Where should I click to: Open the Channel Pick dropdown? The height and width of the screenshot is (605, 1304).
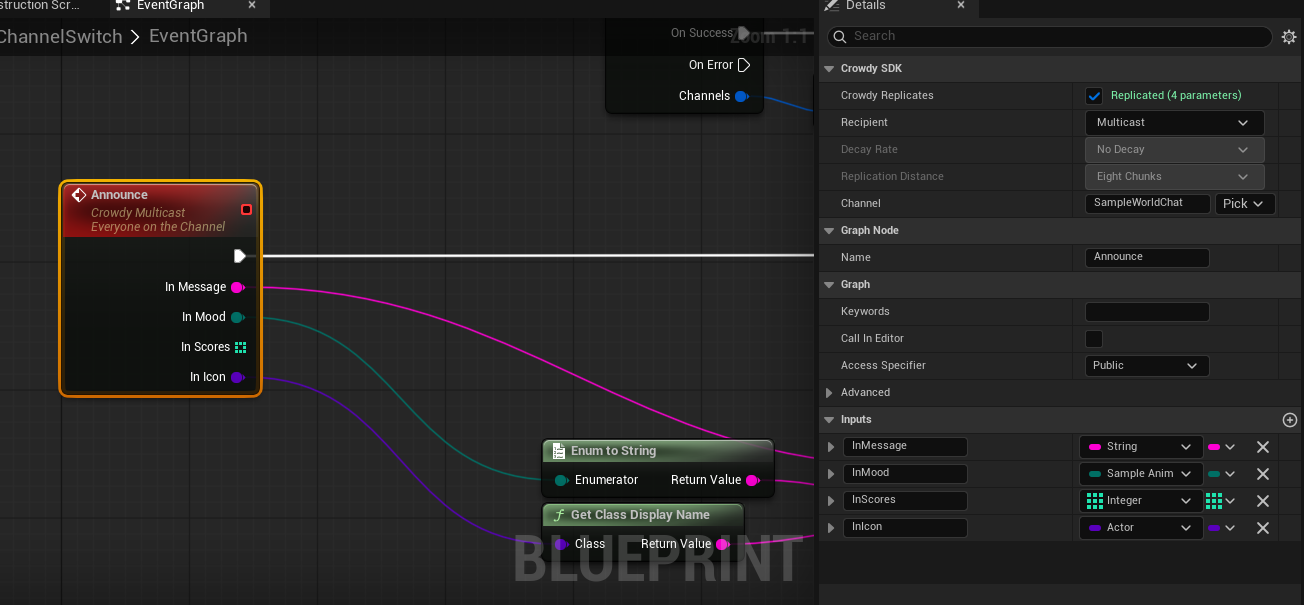coord(1245,204)
